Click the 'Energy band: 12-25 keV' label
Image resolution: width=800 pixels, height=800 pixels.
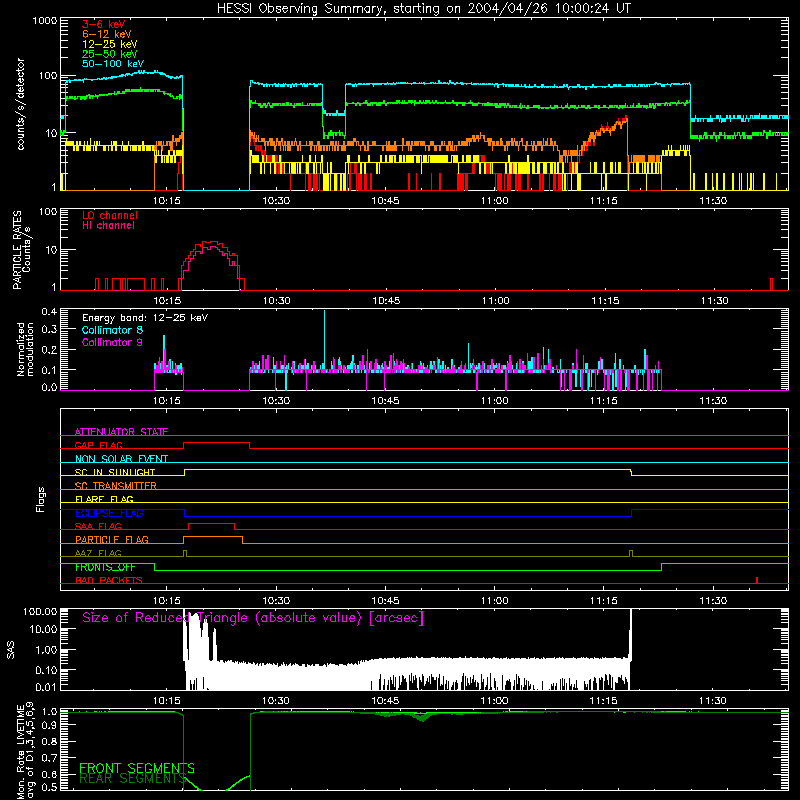[x=145, y=318]
